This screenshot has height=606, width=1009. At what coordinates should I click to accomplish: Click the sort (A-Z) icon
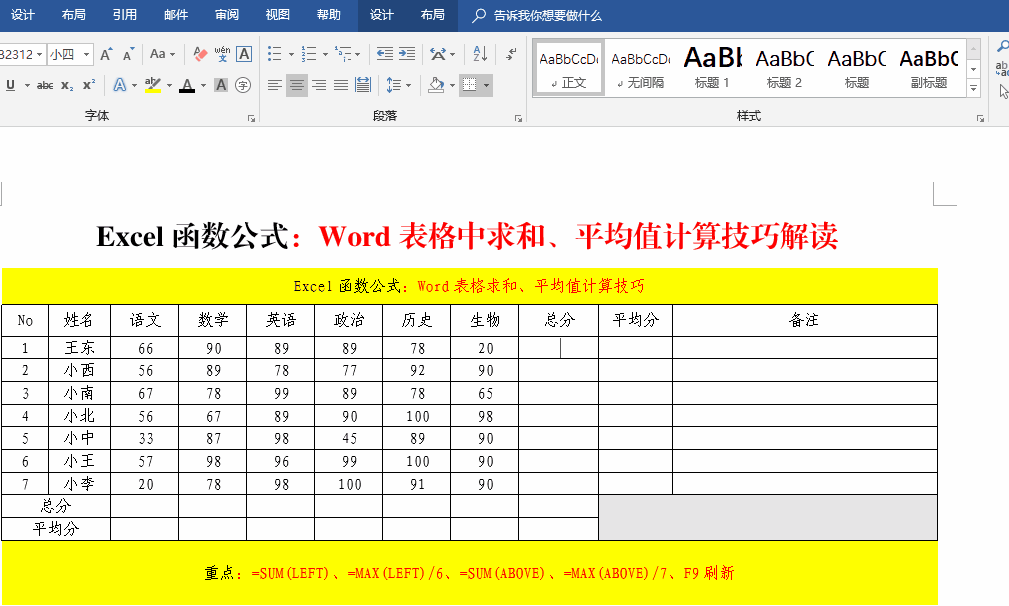(x=479, y=54)
